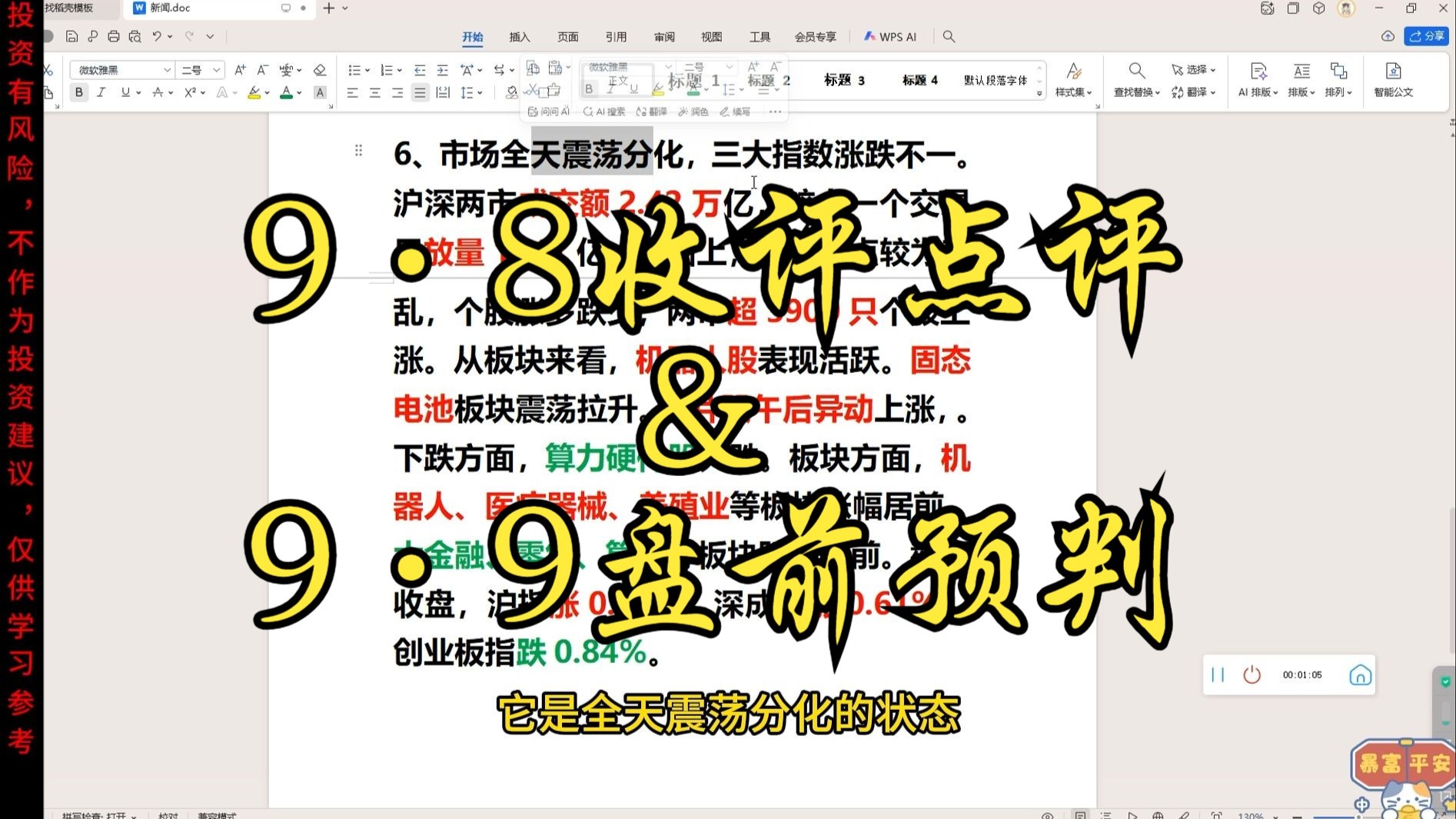Apply 默认段落字体 style
Screen dimensions: 1456x819
tap(996, 80)
